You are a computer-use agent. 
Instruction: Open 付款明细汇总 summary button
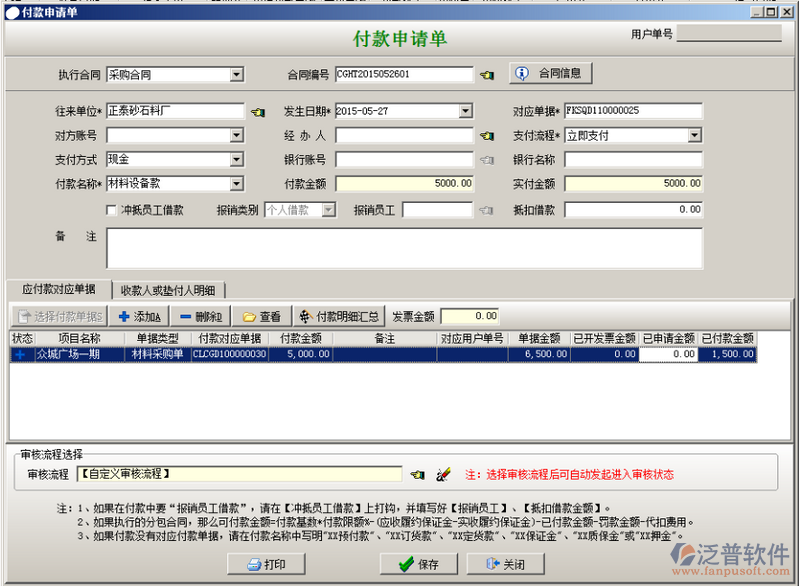pos(340,316)
